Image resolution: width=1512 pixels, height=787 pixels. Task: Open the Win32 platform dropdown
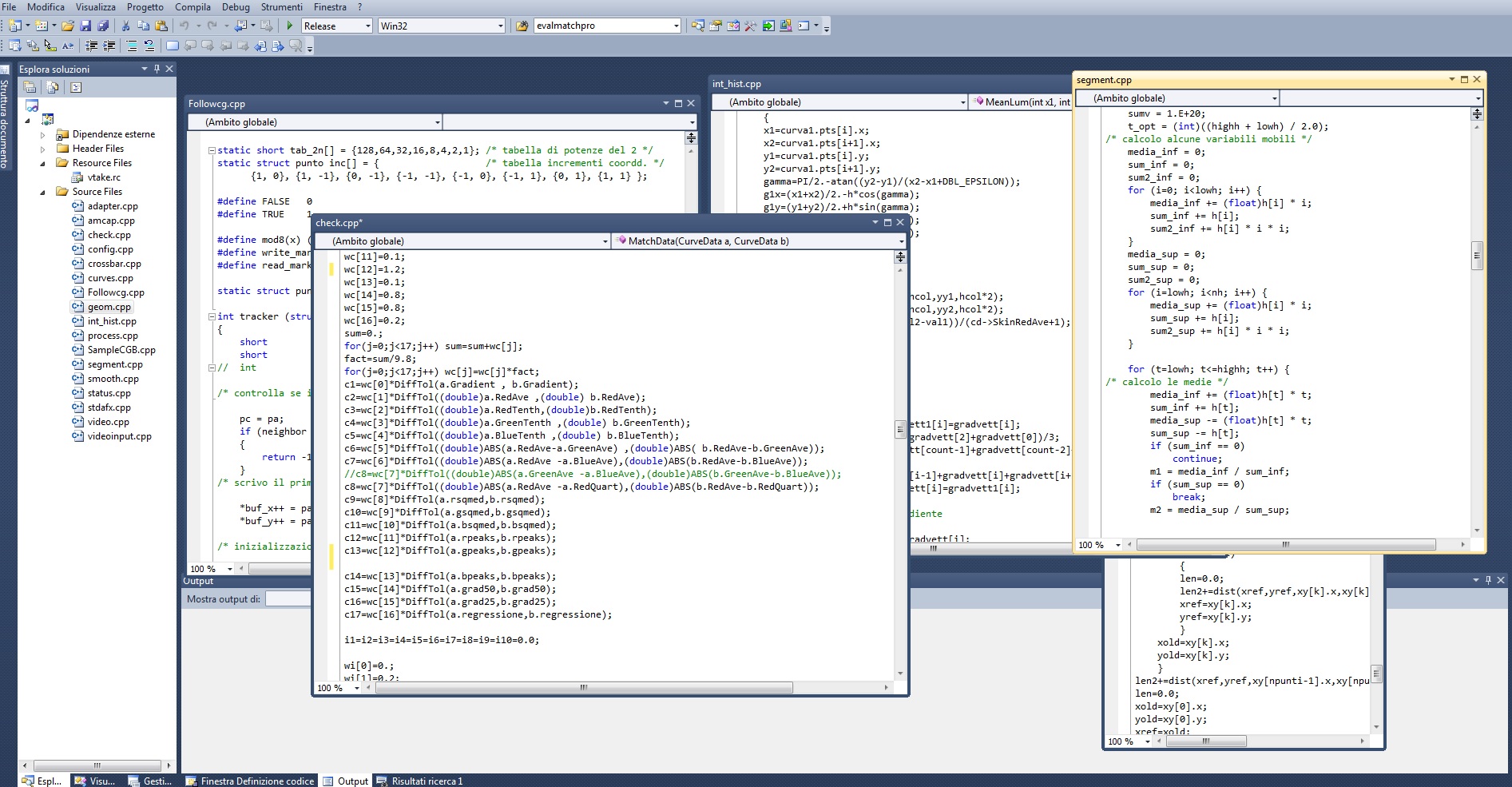(500, 26)
